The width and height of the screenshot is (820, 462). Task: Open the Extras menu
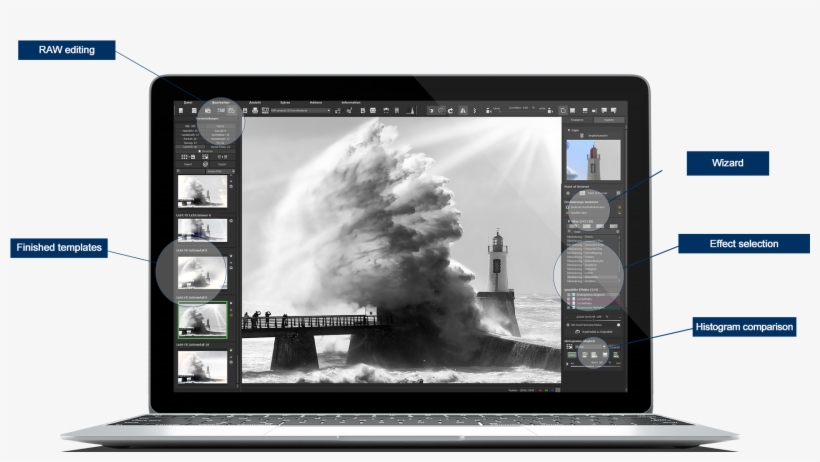pos(285,103)
